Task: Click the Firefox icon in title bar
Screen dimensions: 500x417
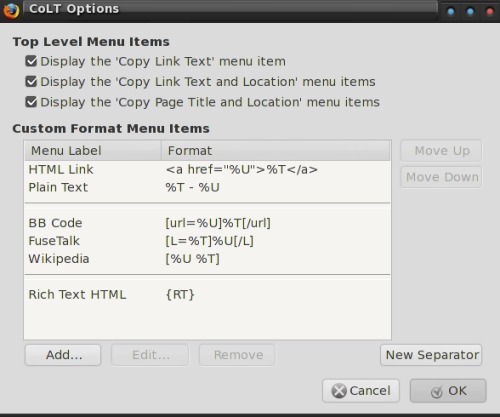Action: pos(11,10)
